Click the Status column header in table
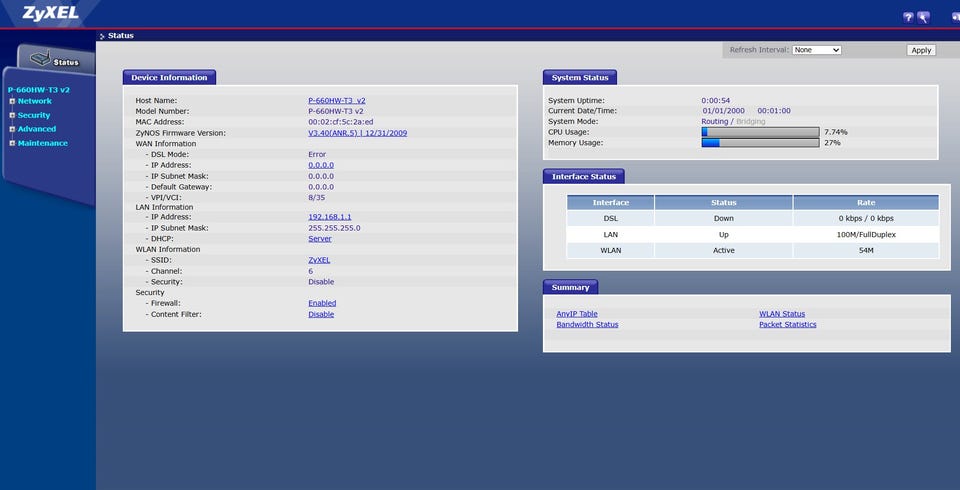 pyautogui.click(x=724, y=203)
